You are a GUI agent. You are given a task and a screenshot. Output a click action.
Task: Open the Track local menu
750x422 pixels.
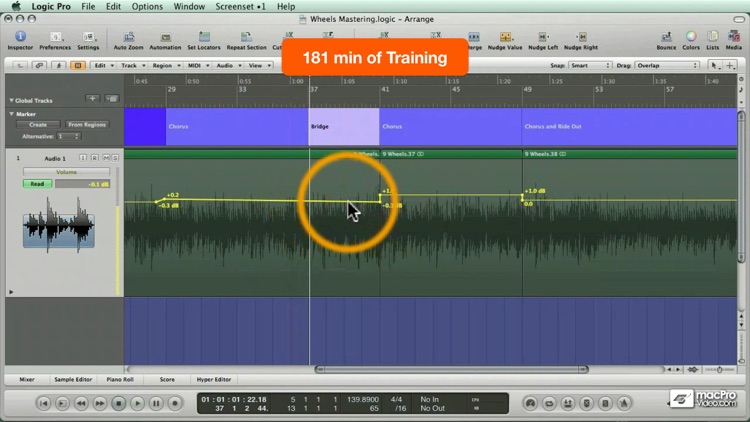point(132,66)
